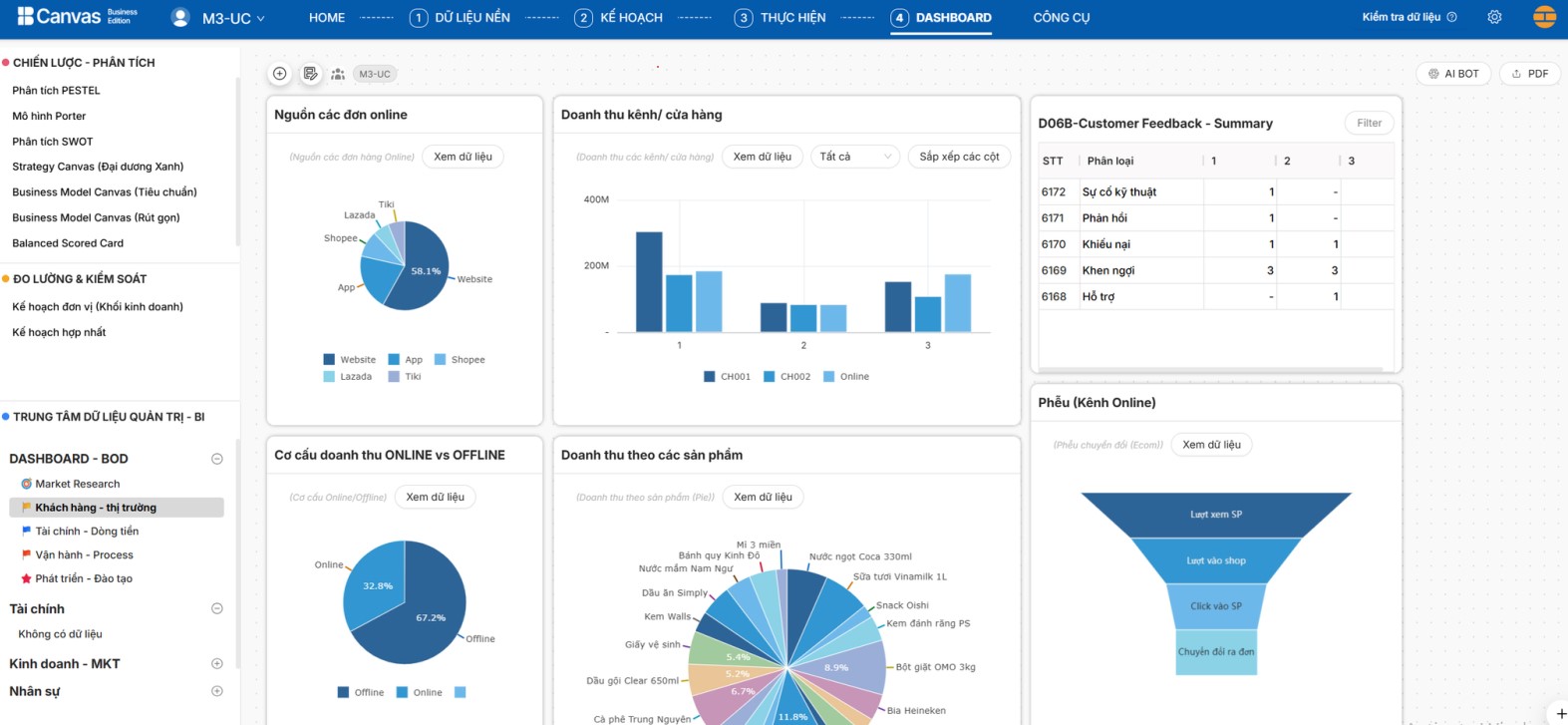Click the AI BOT button
This screenshot has width=1568, height=725.
[1453, 74]
